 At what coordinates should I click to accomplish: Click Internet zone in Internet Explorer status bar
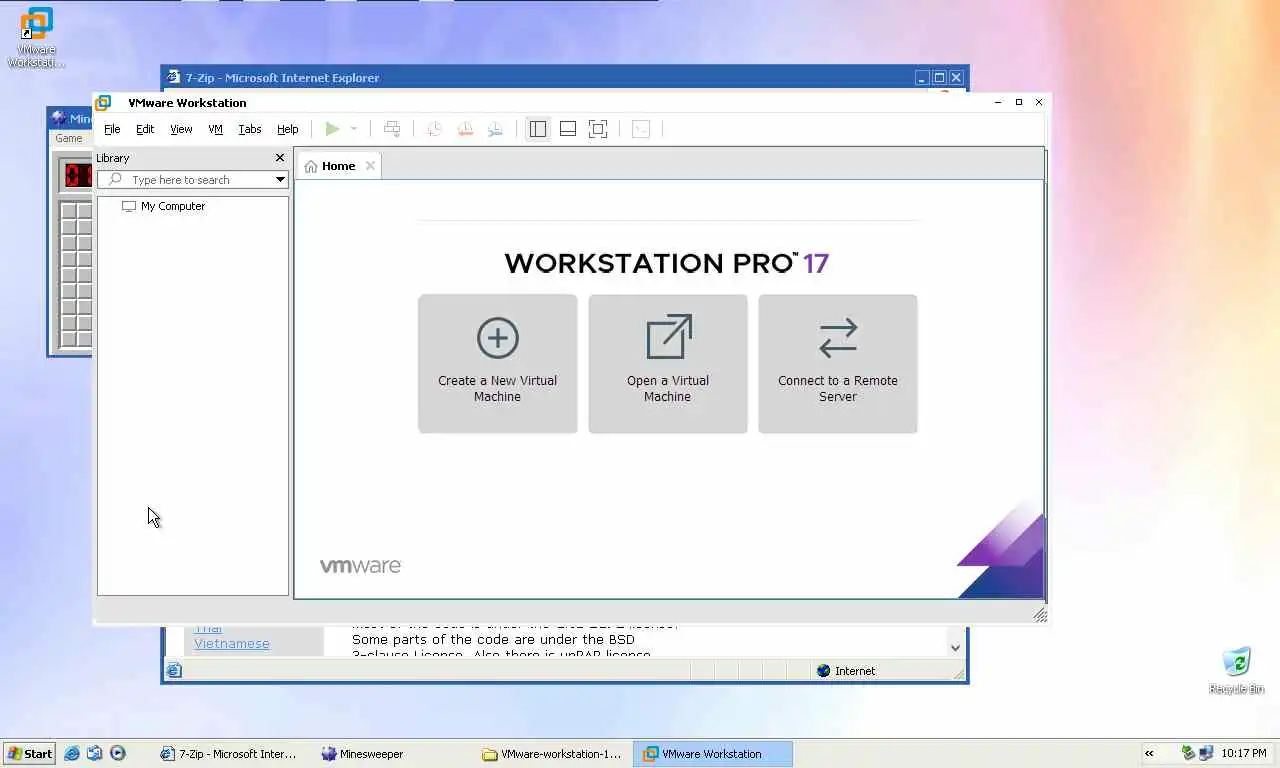pyautogui.click(x=846, y=671)
